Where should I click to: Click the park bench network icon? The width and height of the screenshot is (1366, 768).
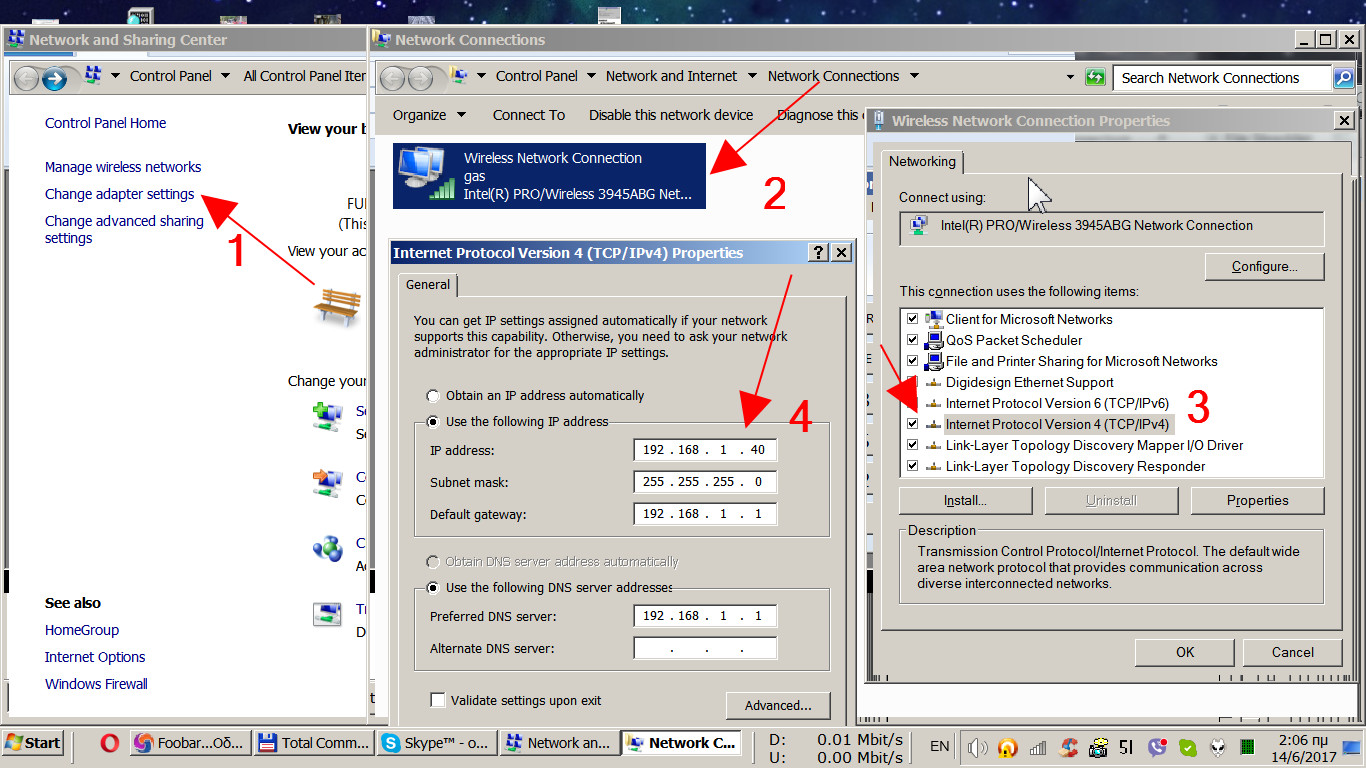point(337,307)
